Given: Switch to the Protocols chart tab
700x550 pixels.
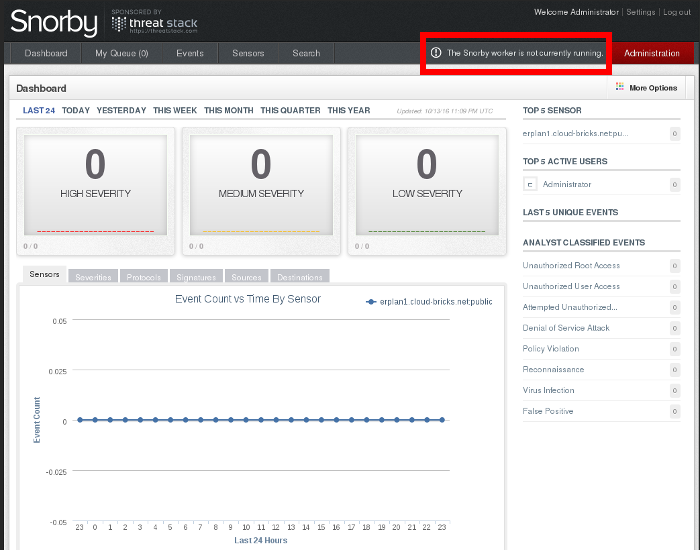Looking at the screenshot, I should click(143, 277).
